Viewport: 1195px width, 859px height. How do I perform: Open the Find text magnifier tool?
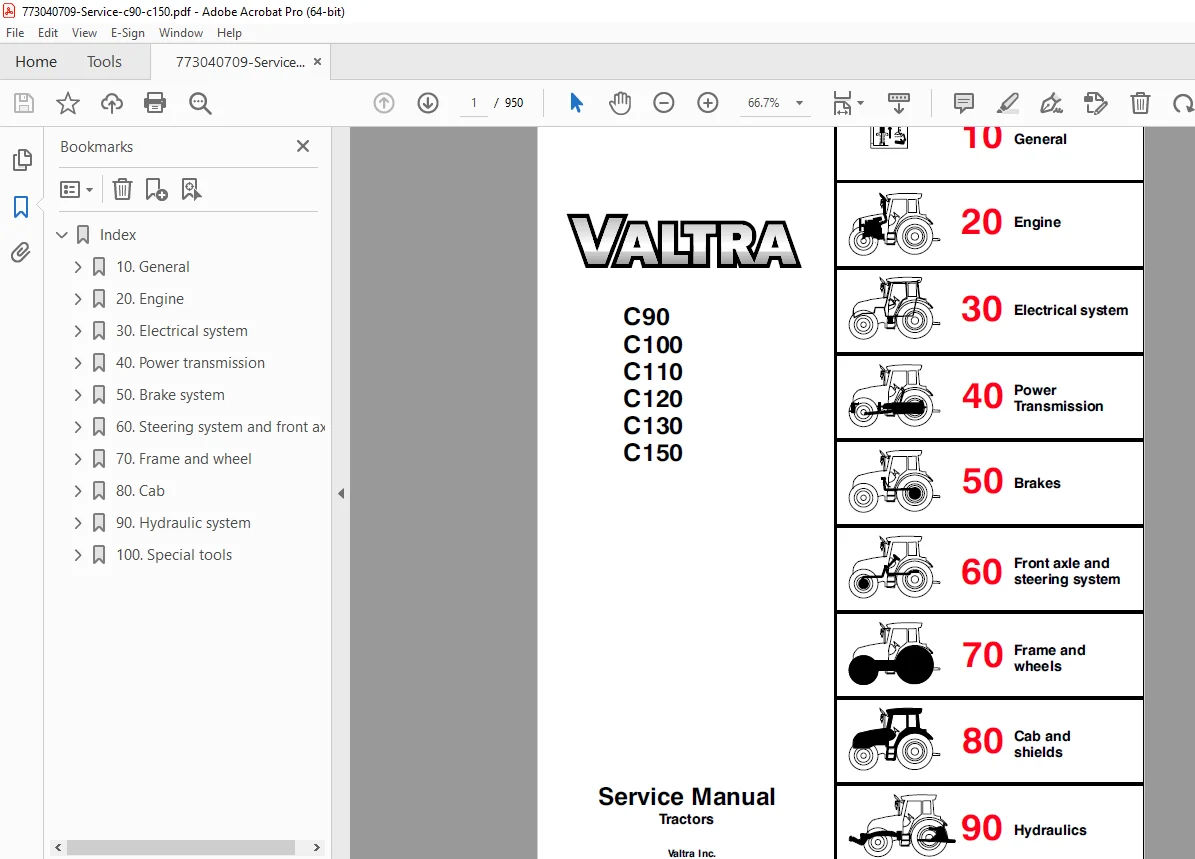click(x=200, y=103)
